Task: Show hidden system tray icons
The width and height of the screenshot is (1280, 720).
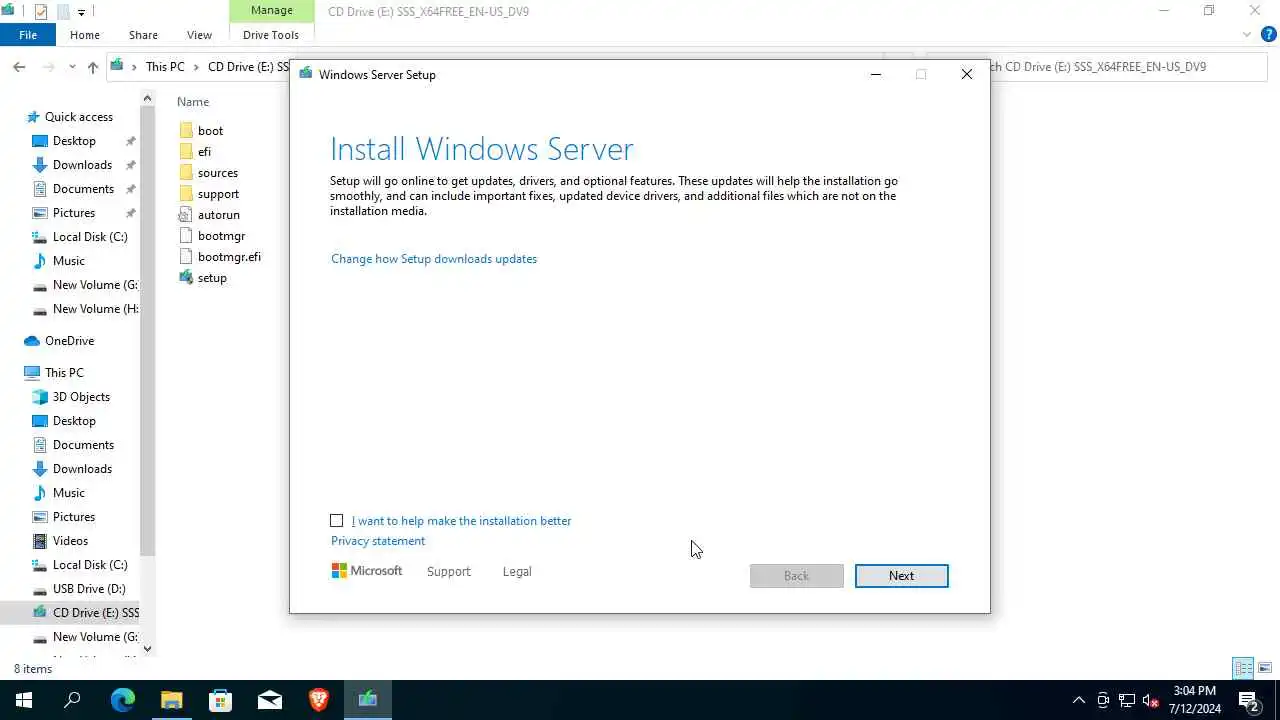Action: (x=1079, y=700)
